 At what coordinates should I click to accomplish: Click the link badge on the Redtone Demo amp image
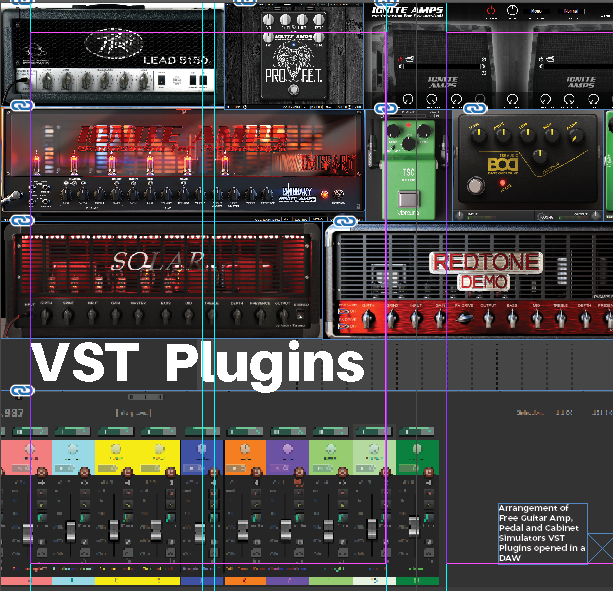tap(345, 222)
